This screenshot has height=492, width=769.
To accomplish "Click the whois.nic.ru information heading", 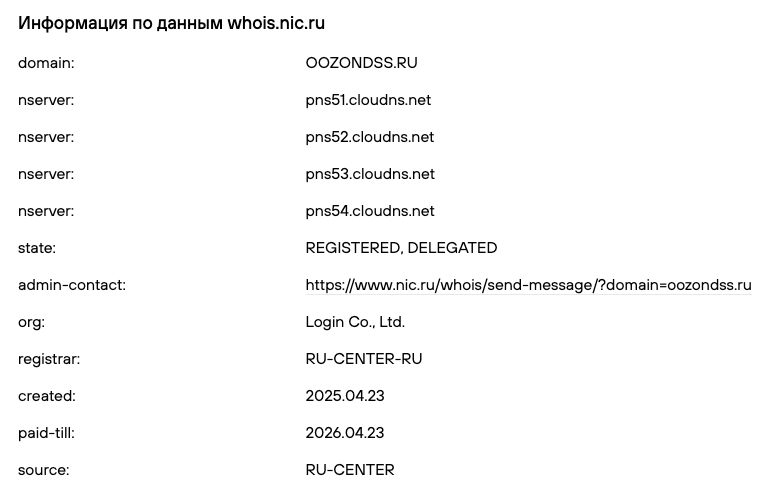I will click(x=171, y=23).
